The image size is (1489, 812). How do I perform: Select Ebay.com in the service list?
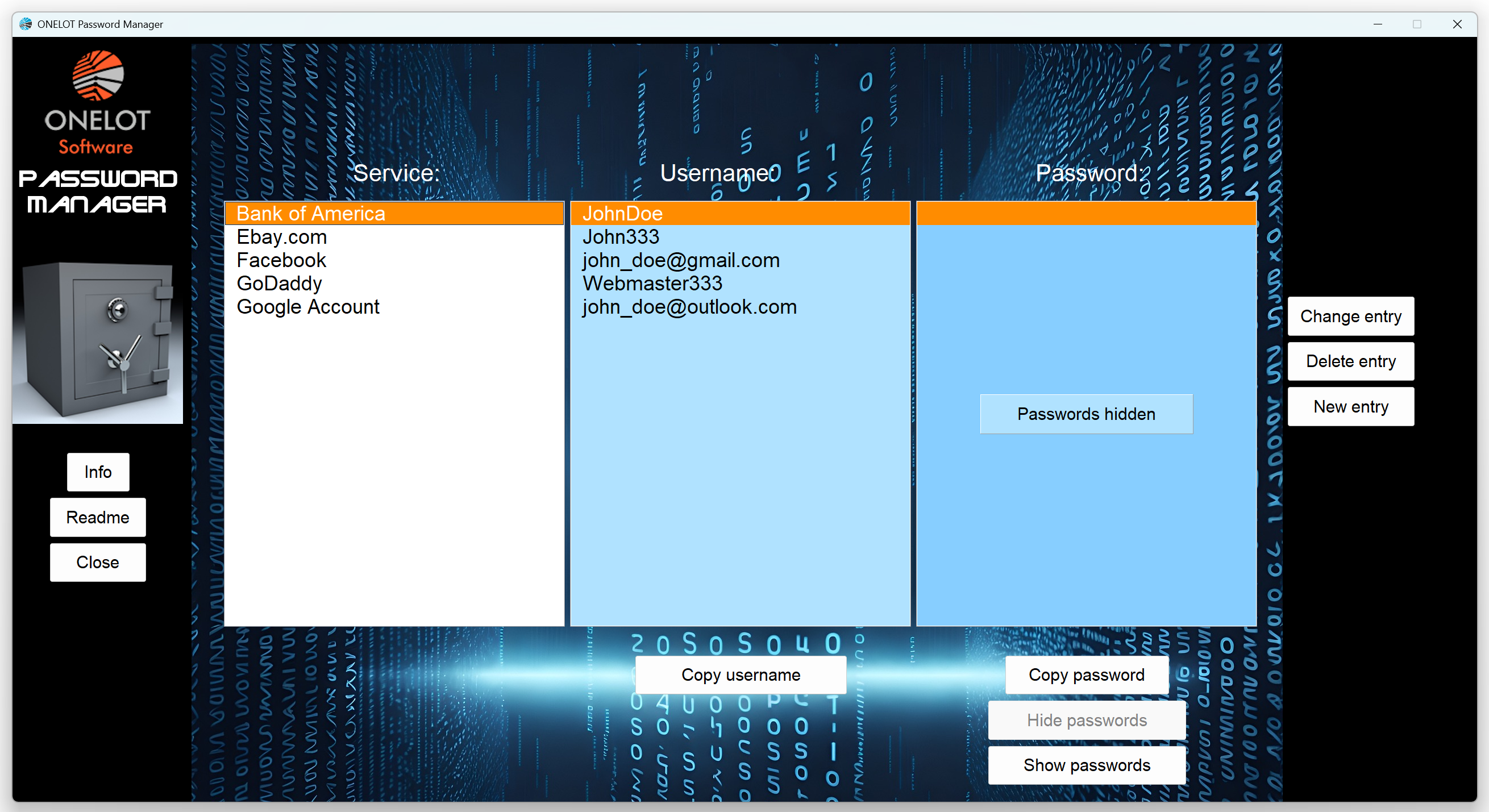281,237
